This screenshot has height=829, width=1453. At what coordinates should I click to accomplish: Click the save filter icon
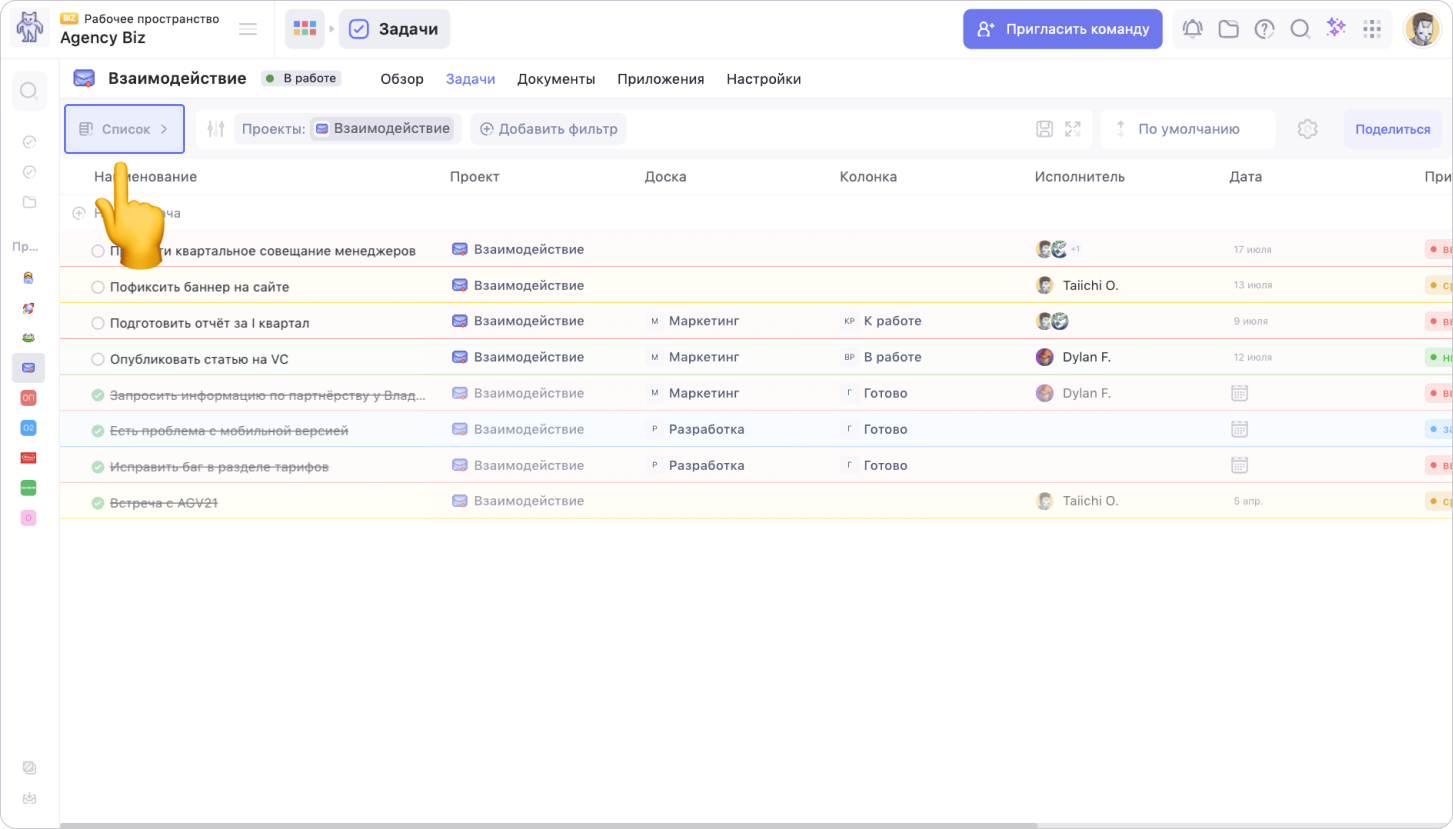pyautogui.click(x=1044, y=129)
